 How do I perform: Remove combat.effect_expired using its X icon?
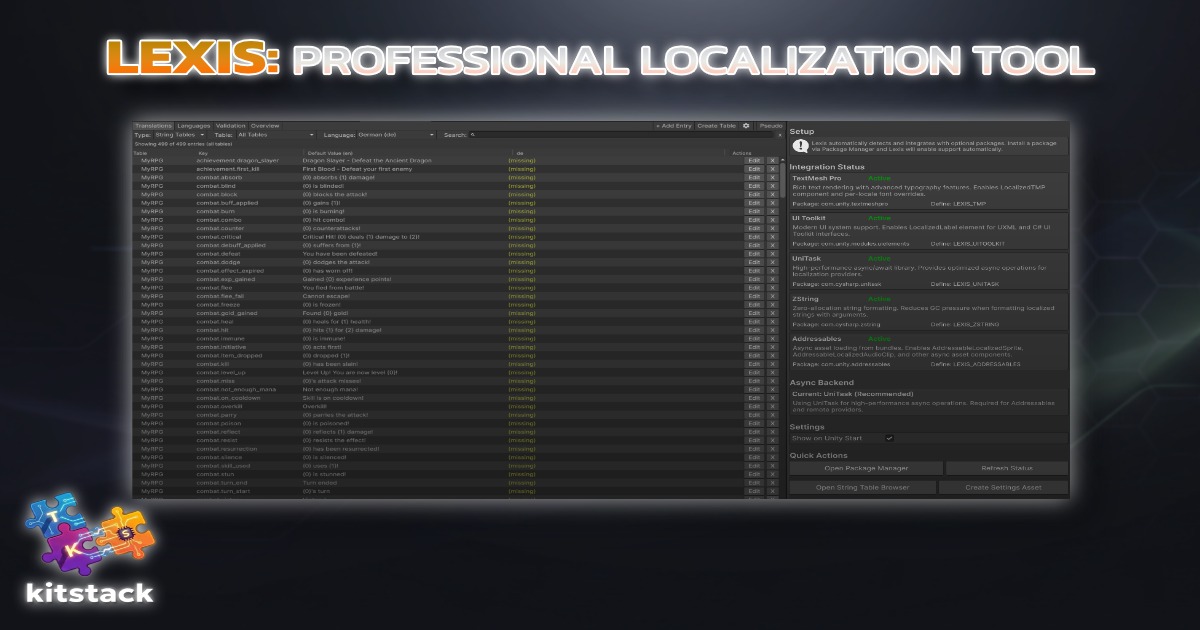click(773, 271)
